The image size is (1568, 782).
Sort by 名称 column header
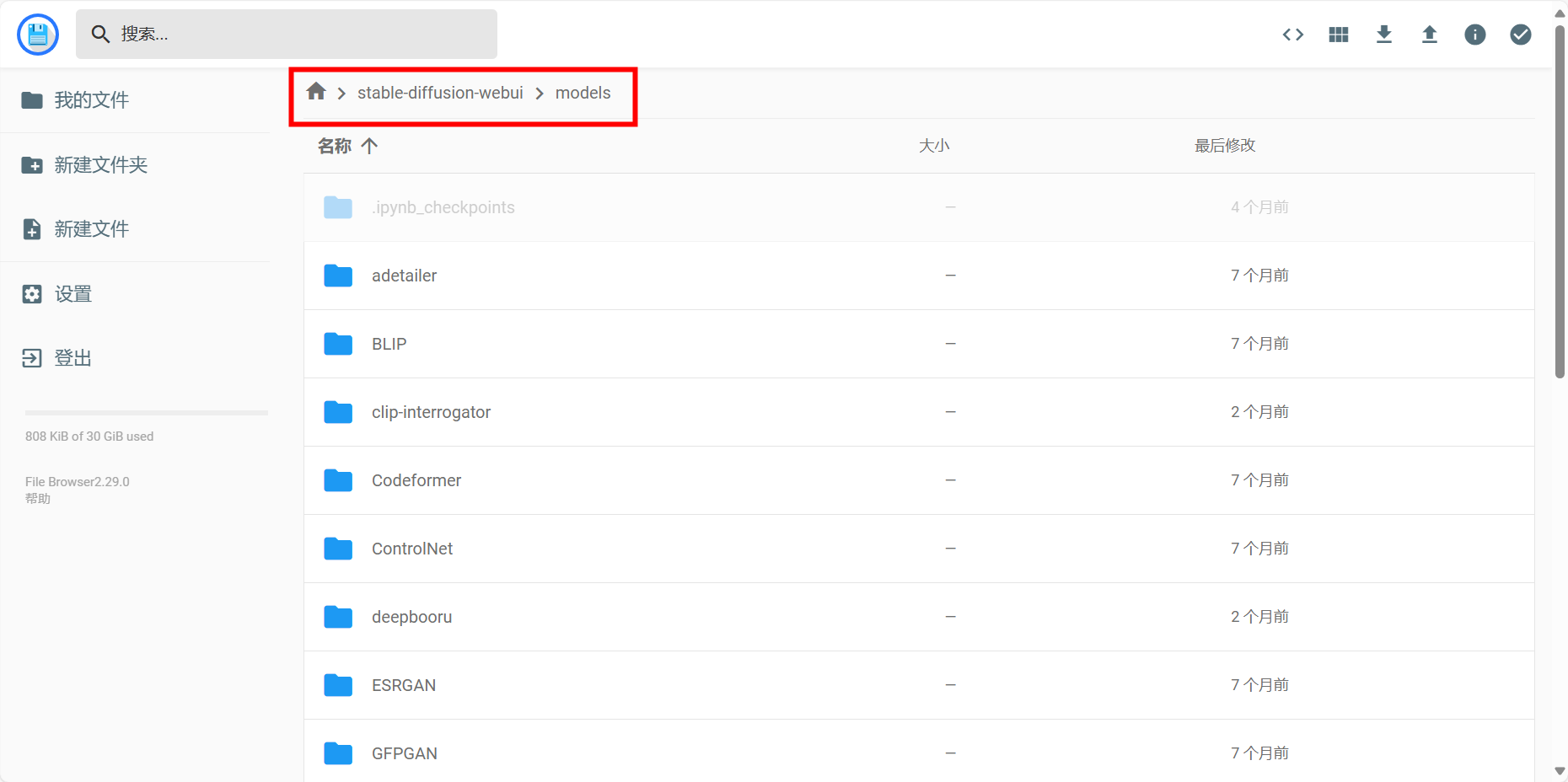[335, 146]
